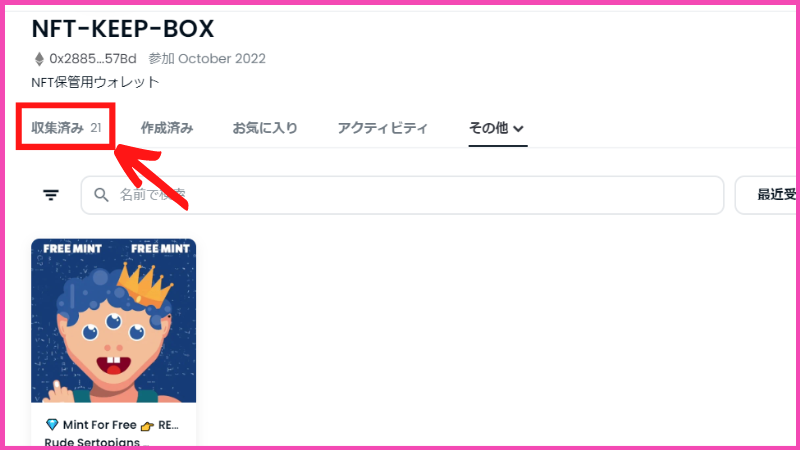Click the magnifier icon in the search bar
800x450 pixels.
coord(101,195)
